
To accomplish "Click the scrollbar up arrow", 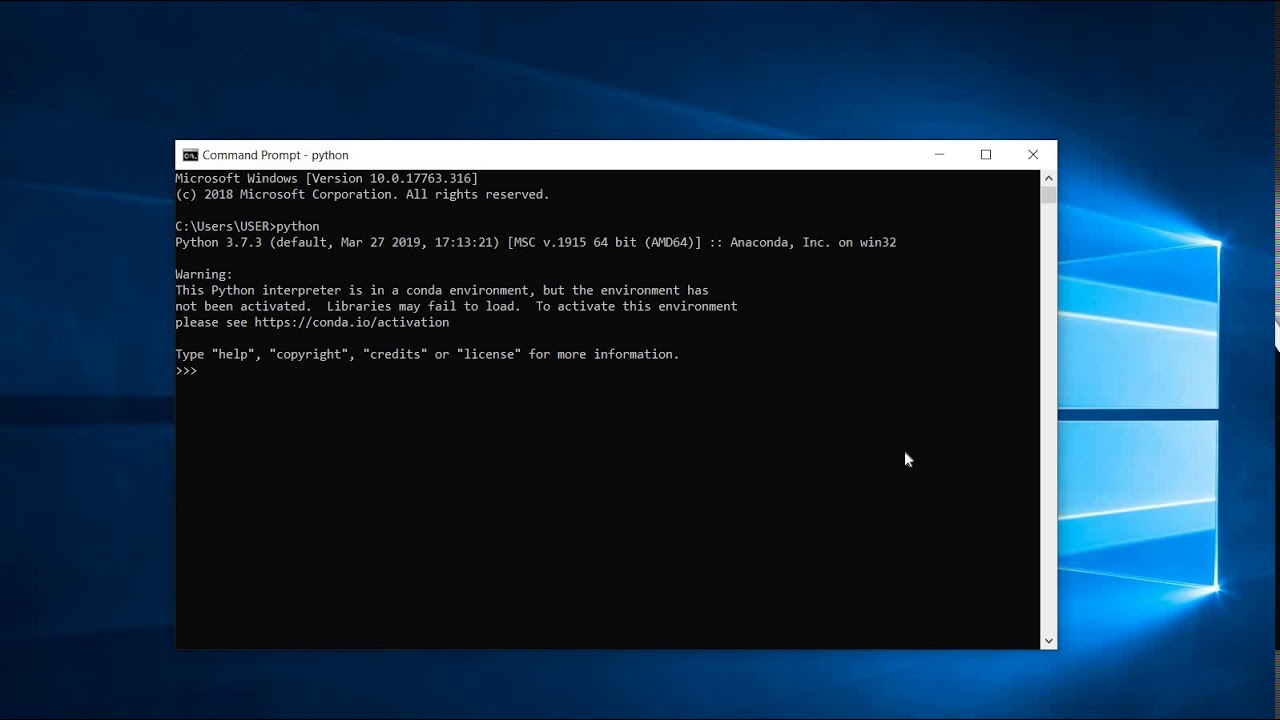I will tap(1048, 178).
